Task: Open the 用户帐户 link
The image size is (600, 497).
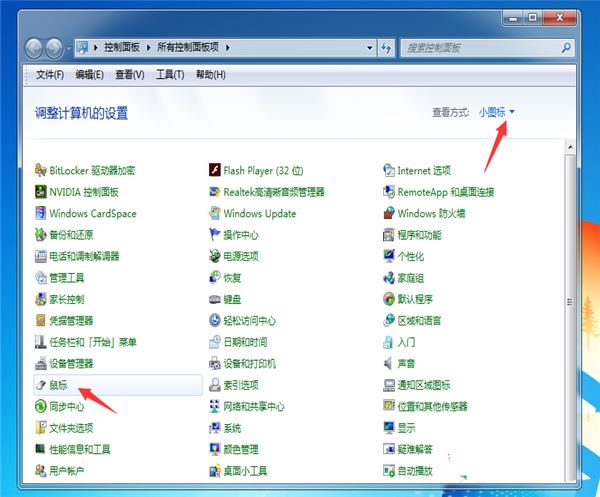Action: click(67, 471)
